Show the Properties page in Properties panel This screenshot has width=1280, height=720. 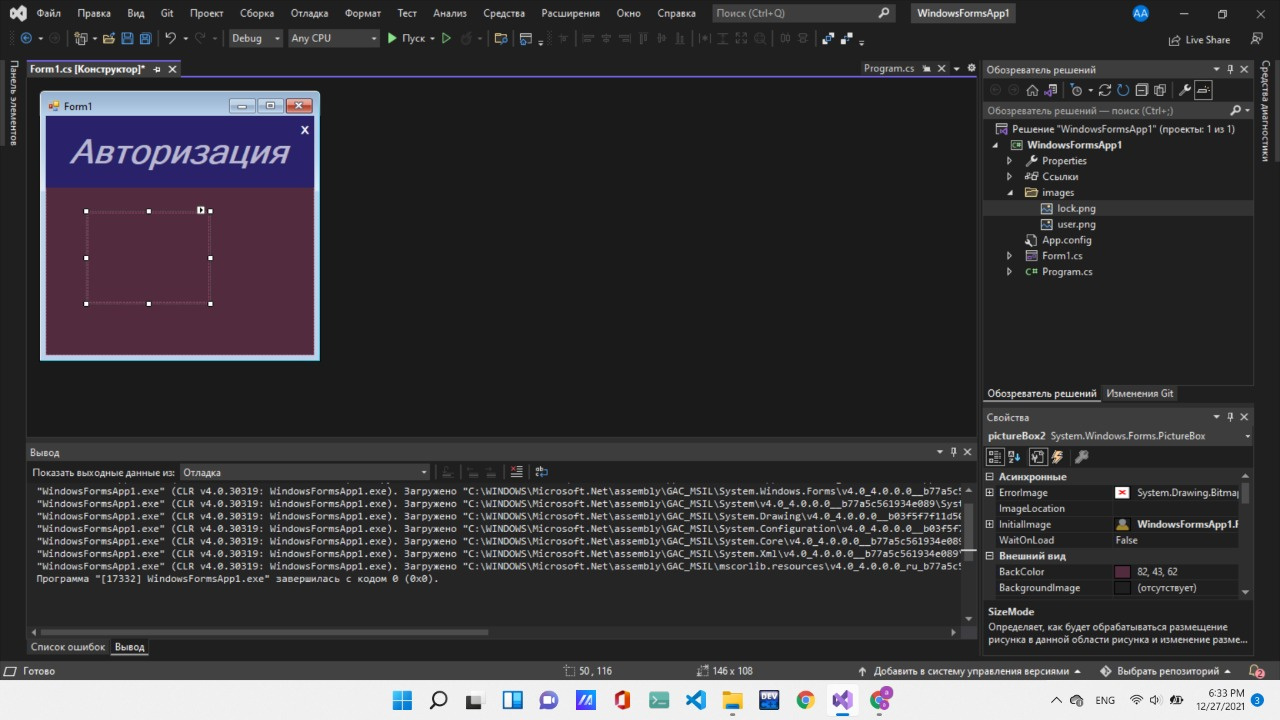pos(1038,457)
